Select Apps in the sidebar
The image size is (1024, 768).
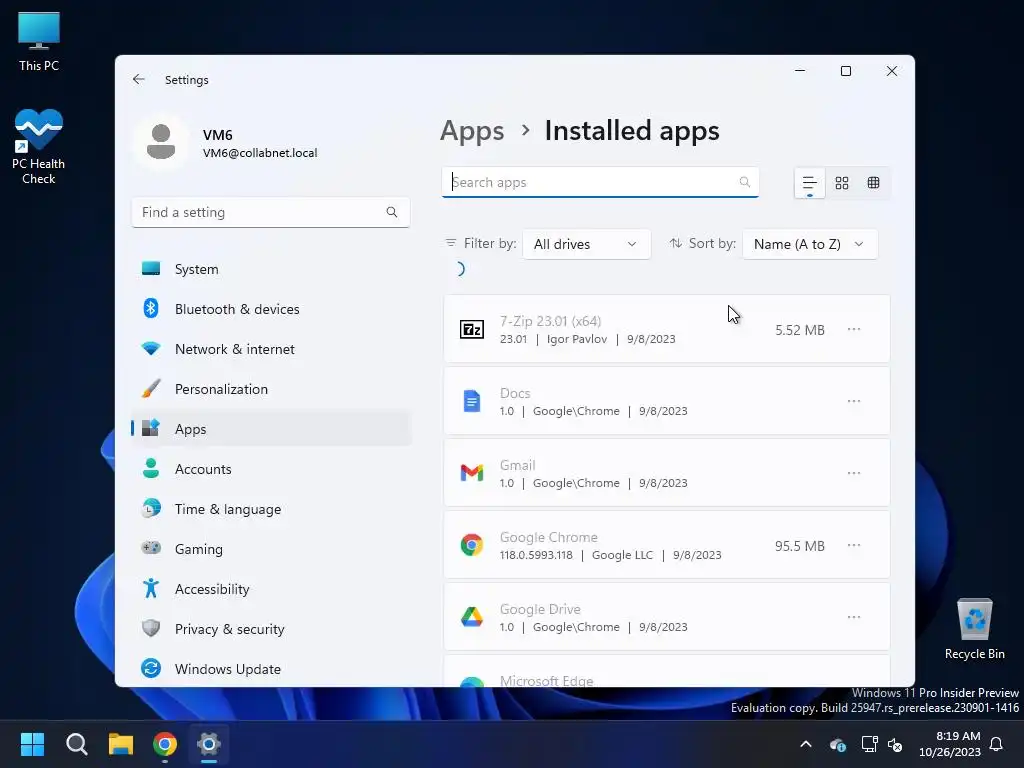pos(271,429)
